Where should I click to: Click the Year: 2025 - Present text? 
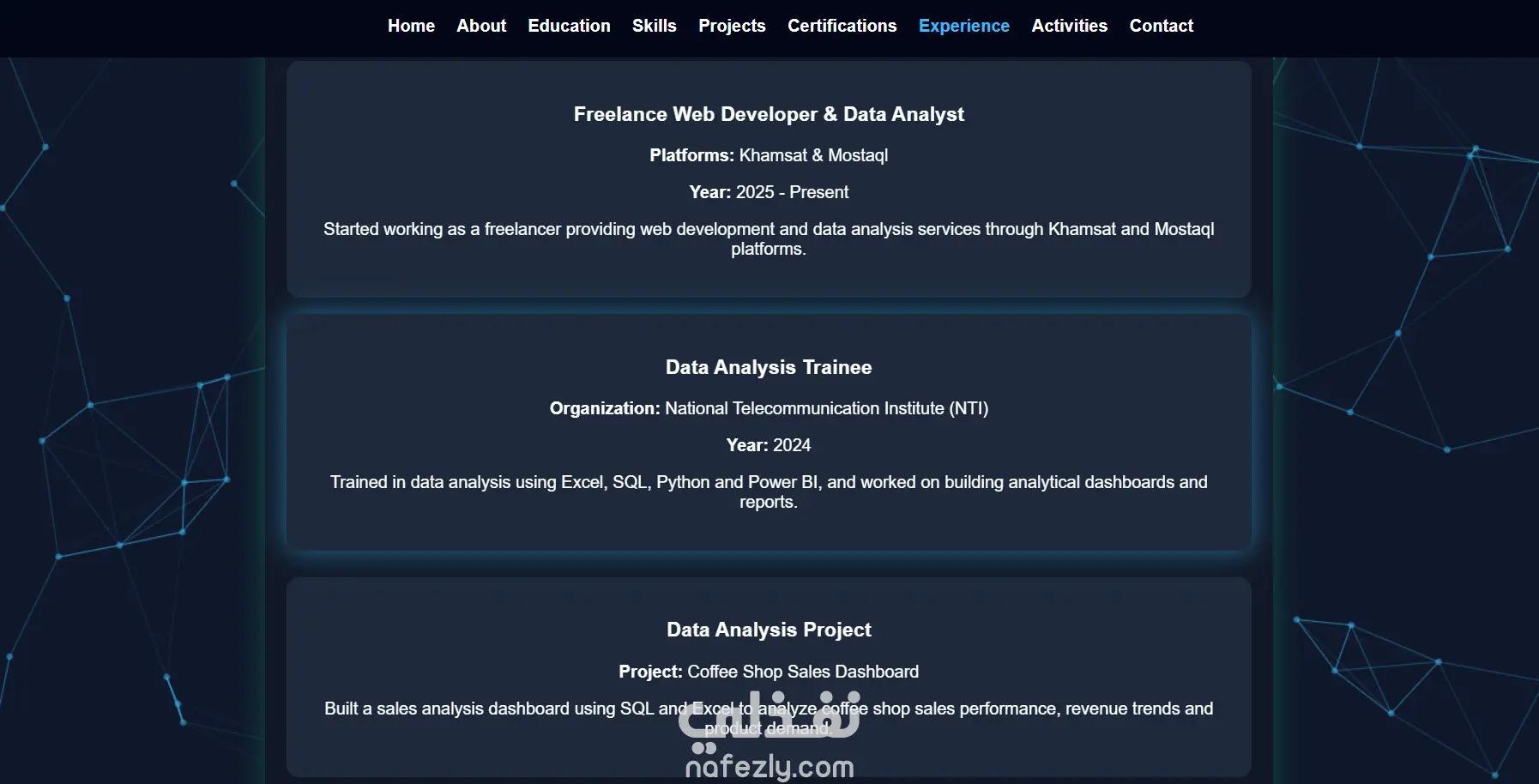coord(769,192)
